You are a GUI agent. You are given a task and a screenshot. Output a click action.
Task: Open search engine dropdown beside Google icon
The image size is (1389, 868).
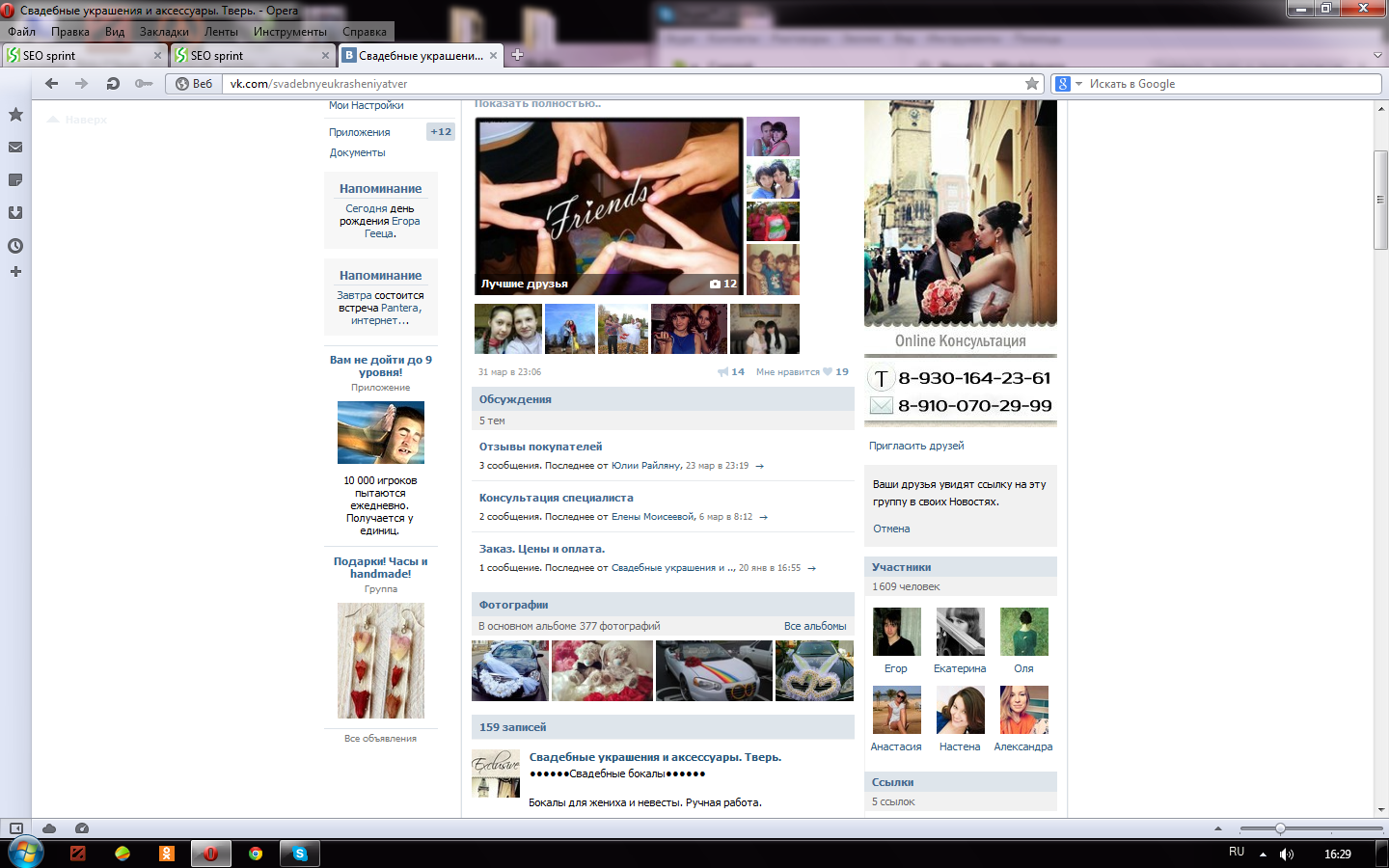click(1078, 84)
